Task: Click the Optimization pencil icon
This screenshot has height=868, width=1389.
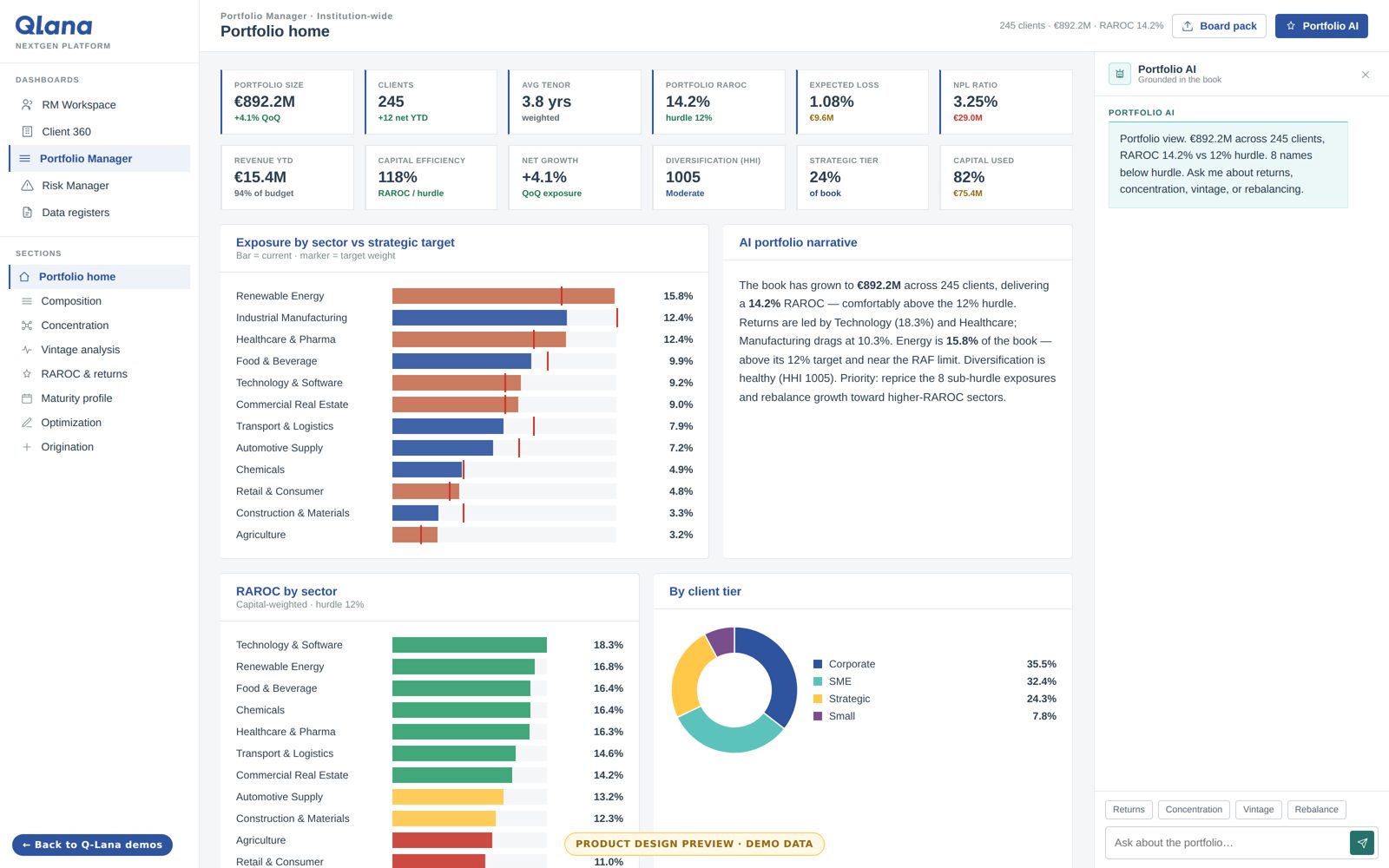Action: coord(27,423)
